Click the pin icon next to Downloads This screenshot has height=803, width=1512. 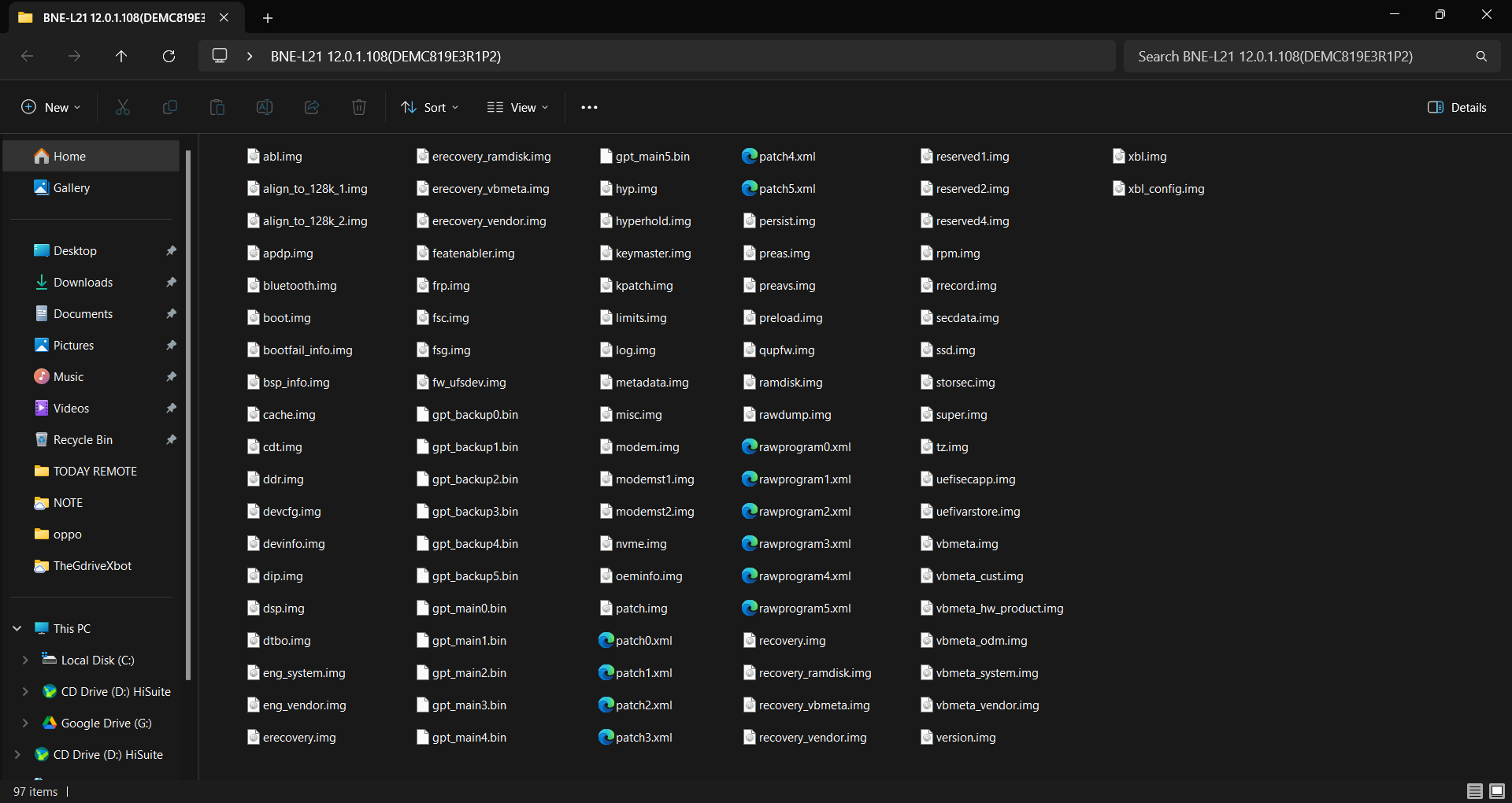click(x=171, y=282)
